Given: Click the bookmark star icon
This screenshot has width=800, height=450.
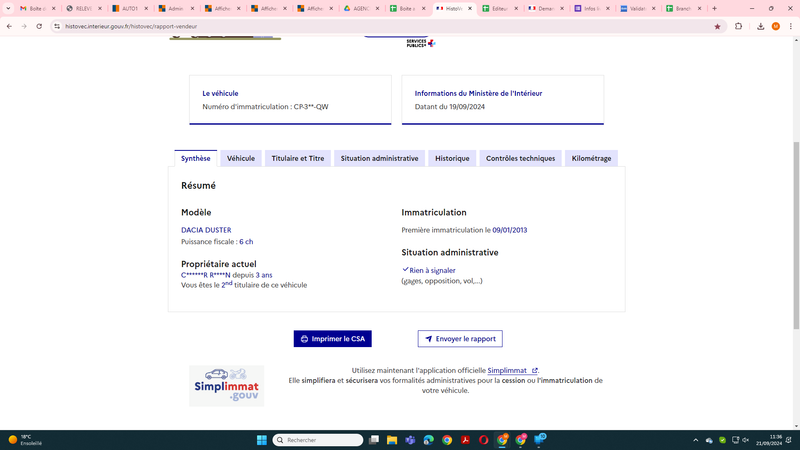Looking at the screenshot, I should [x=717, y=27].
